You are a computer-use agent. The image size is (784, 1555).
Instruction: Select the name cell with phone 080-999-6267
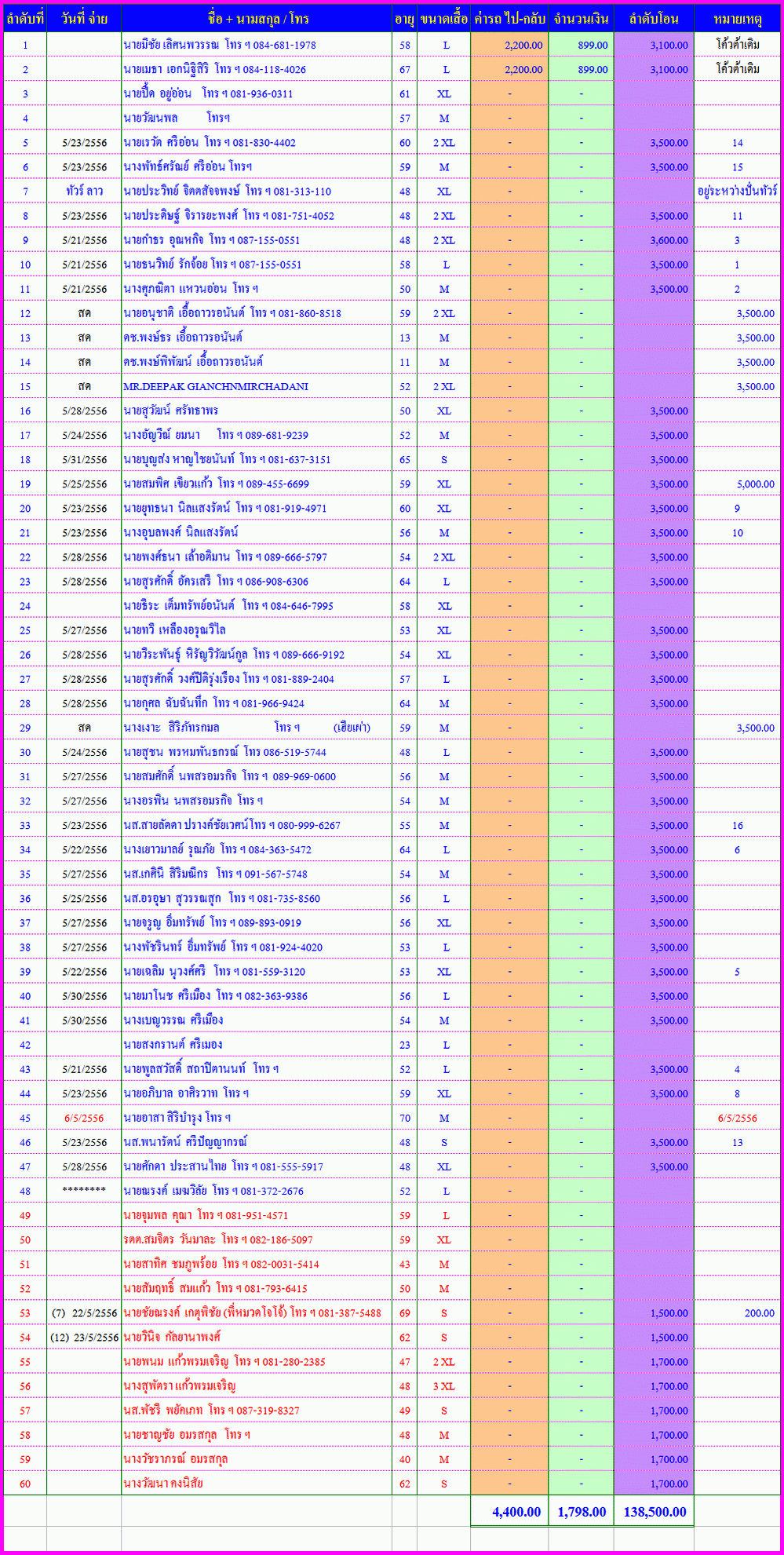point(257,825)
